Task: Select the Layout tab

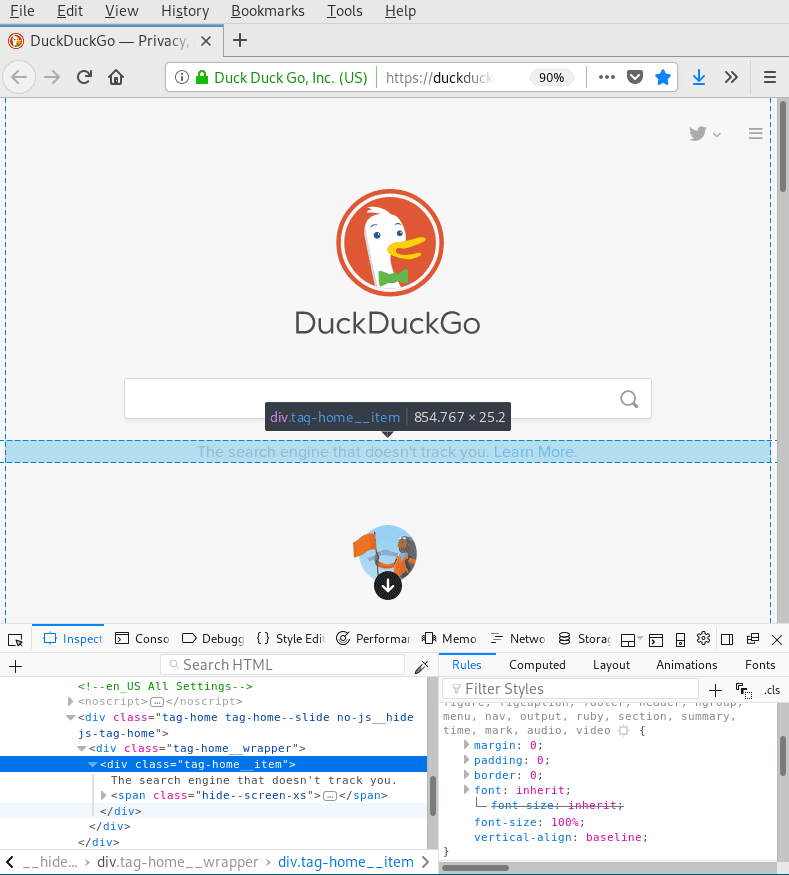Action: pos(611,665)
